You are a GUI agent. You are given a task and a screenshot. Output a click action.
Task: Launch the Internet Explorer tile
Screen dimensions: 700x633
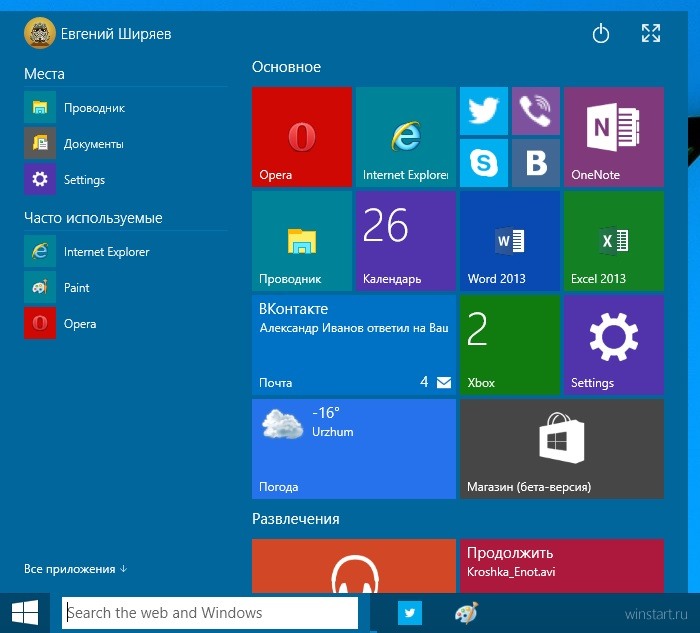click(406, 137)
